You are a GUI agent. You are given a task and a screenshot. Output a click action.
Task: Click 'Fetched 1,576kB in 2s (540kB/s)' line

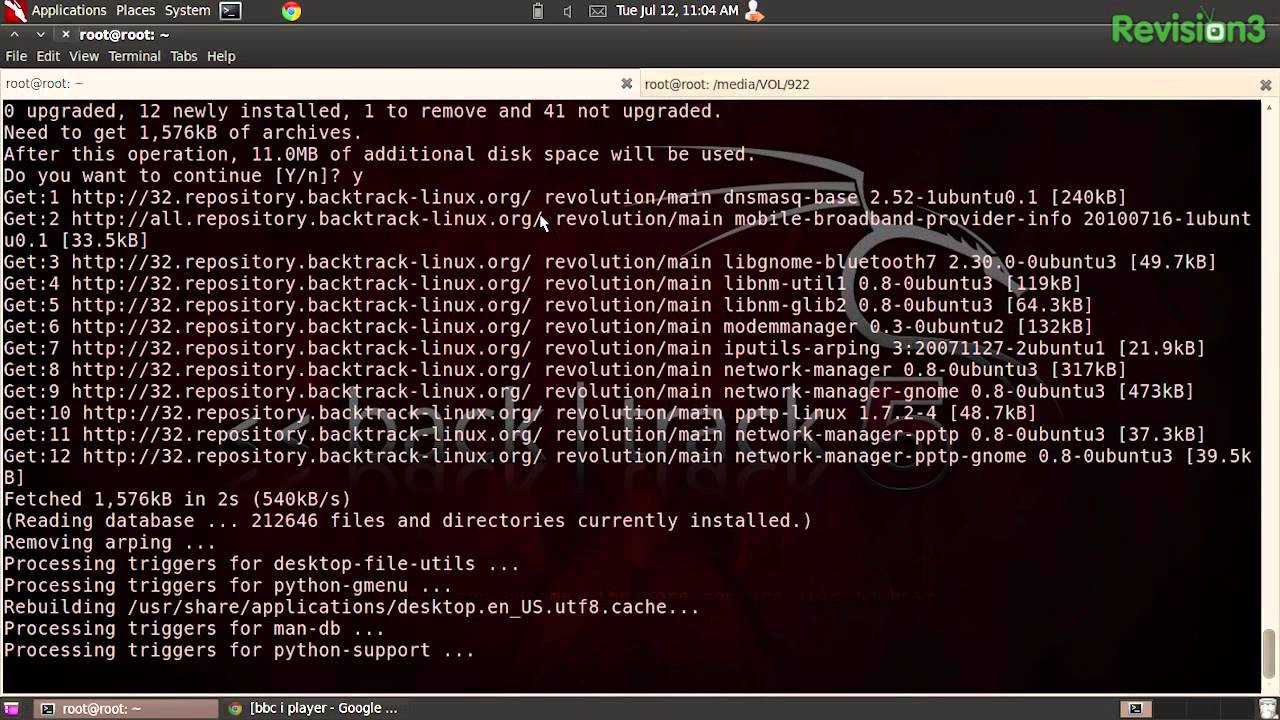(x=177, y=499)
